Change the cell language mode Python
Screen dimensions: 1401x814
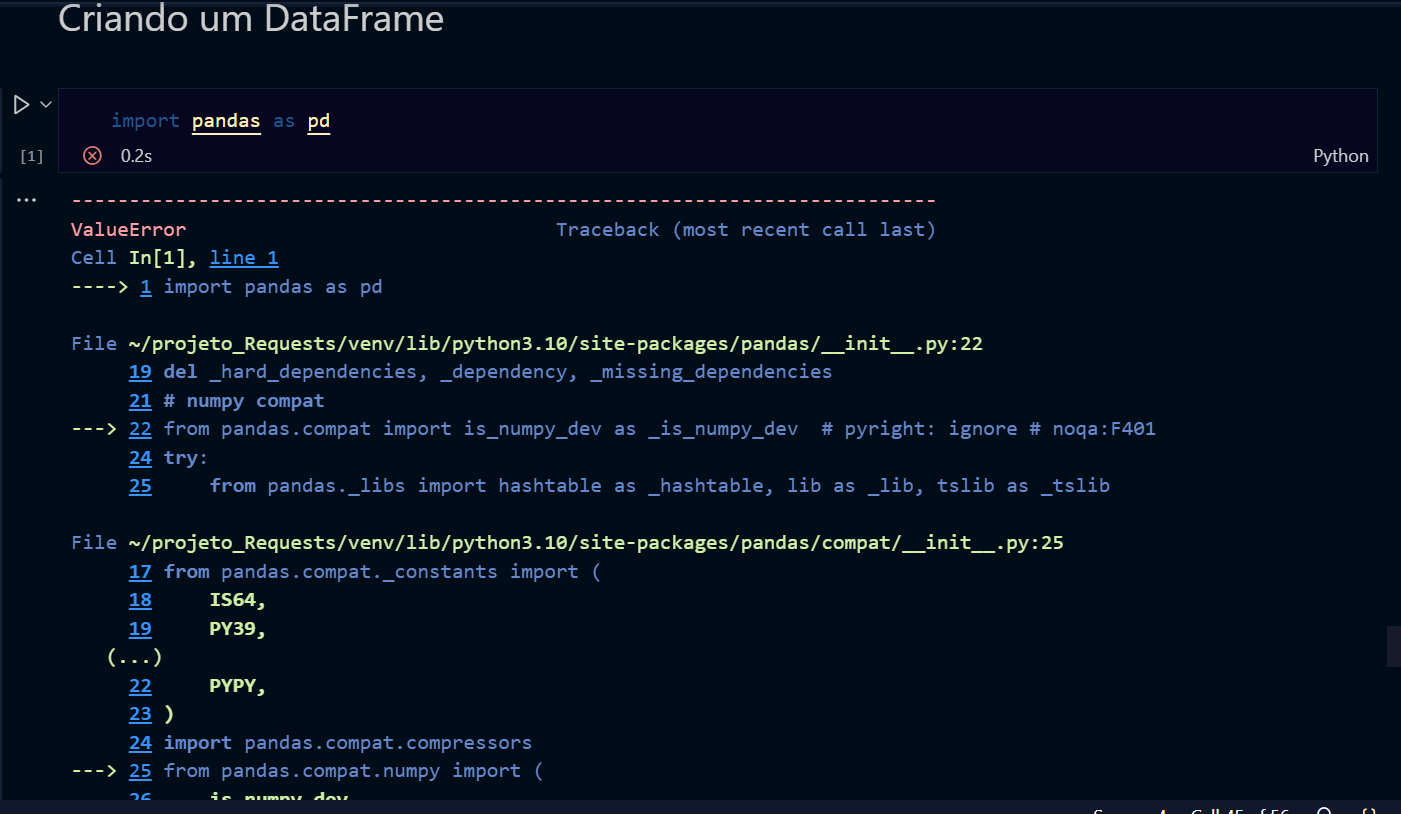[1340, 156]
